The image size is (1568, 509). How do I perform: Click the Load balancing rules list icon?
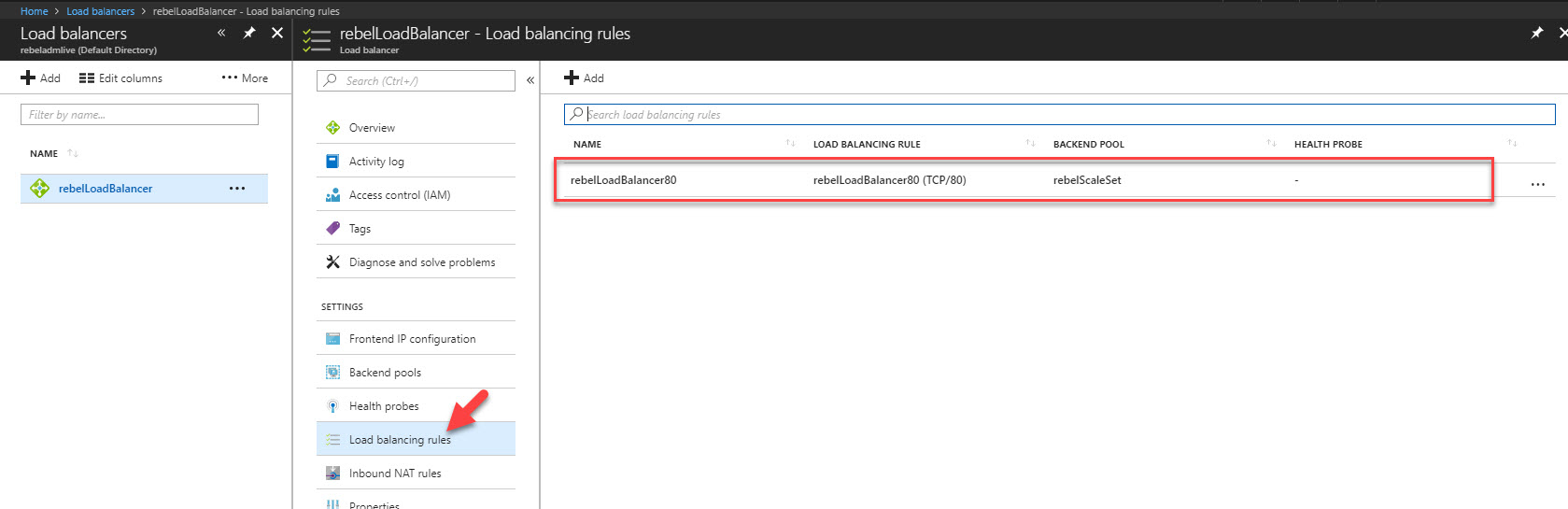click(332, 440)
